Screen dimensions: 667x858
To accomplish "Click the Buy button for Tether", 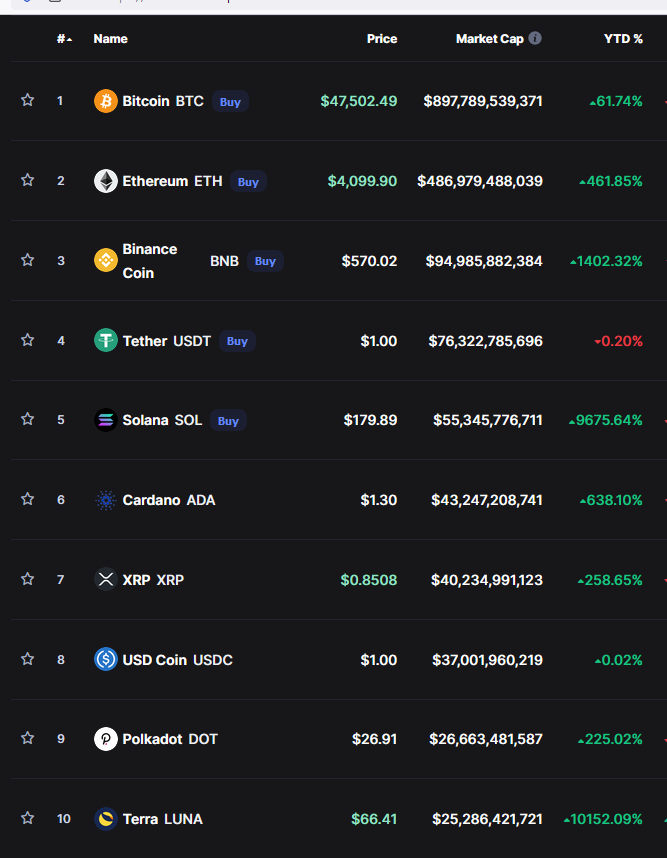I will tap(237, 341).
